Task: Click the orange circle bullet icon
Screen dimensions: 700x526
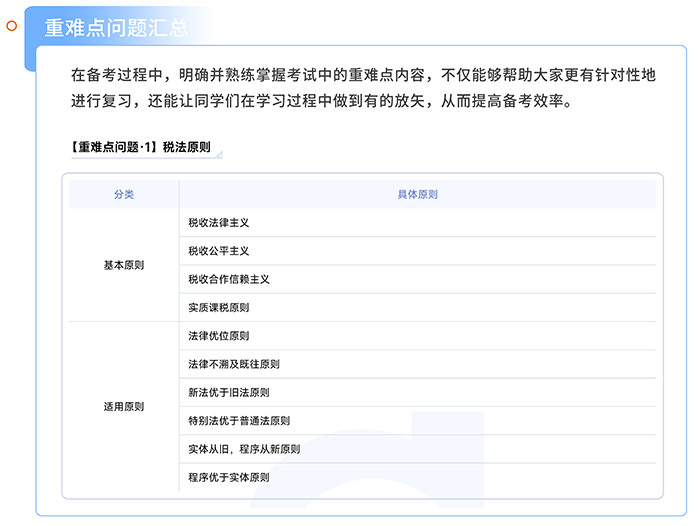Action: tap(12, 25)
